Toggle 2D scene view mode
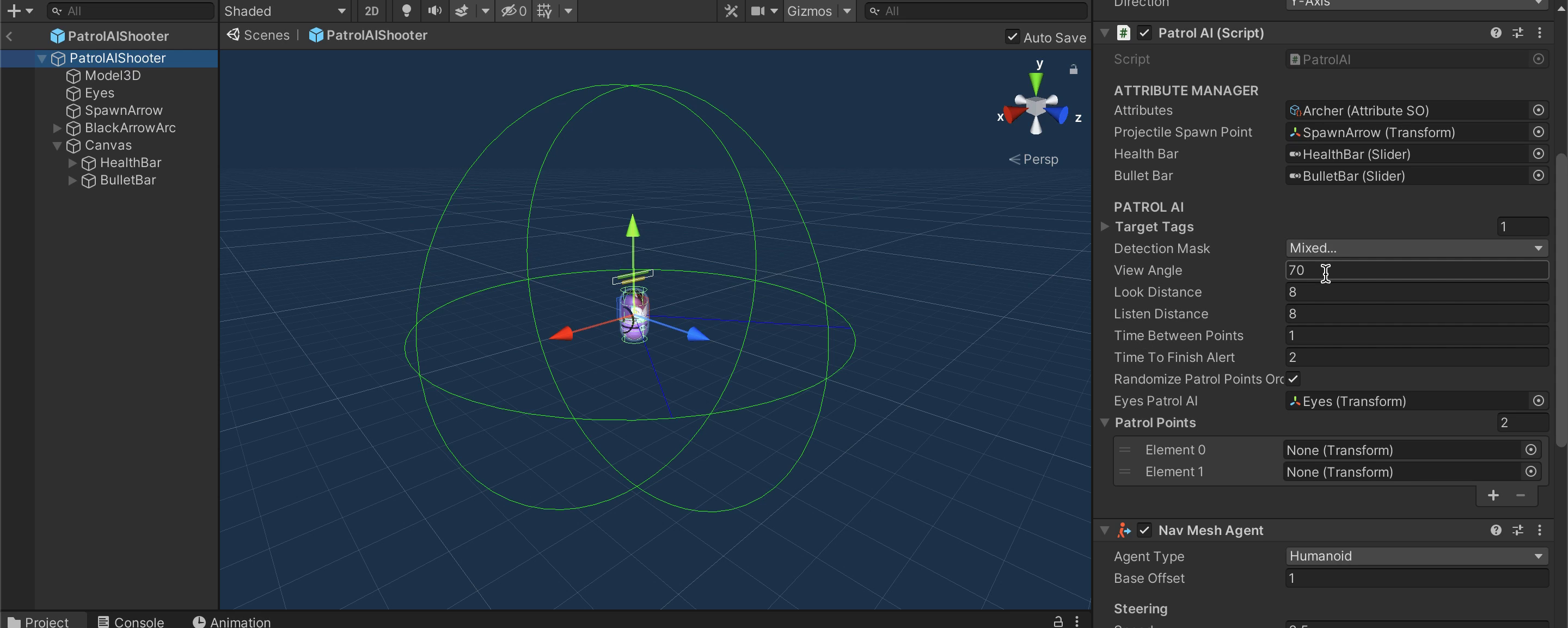The width and height of the screenshot is (1568, 628). [371, 11]
